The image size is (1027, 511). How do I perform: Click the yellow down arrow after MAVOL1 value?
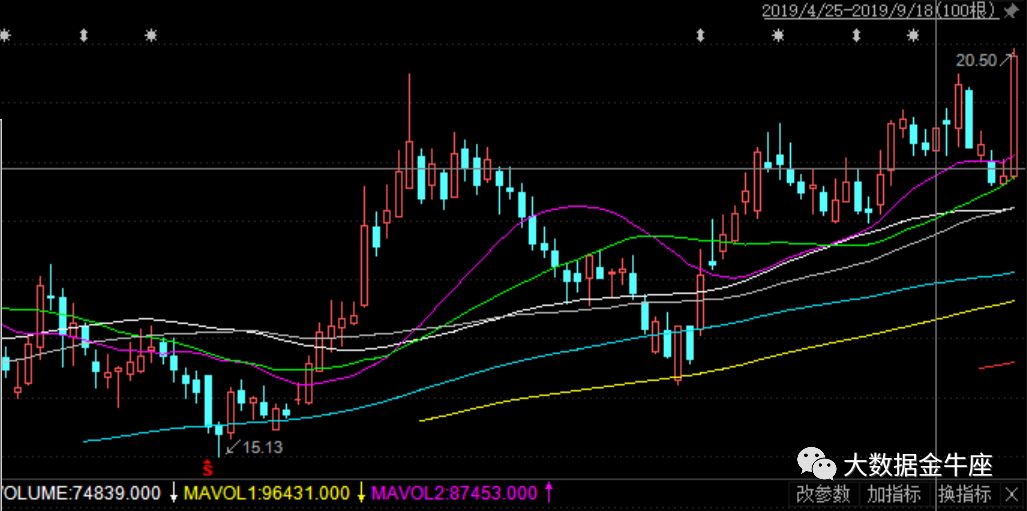(x=360, y=493)
